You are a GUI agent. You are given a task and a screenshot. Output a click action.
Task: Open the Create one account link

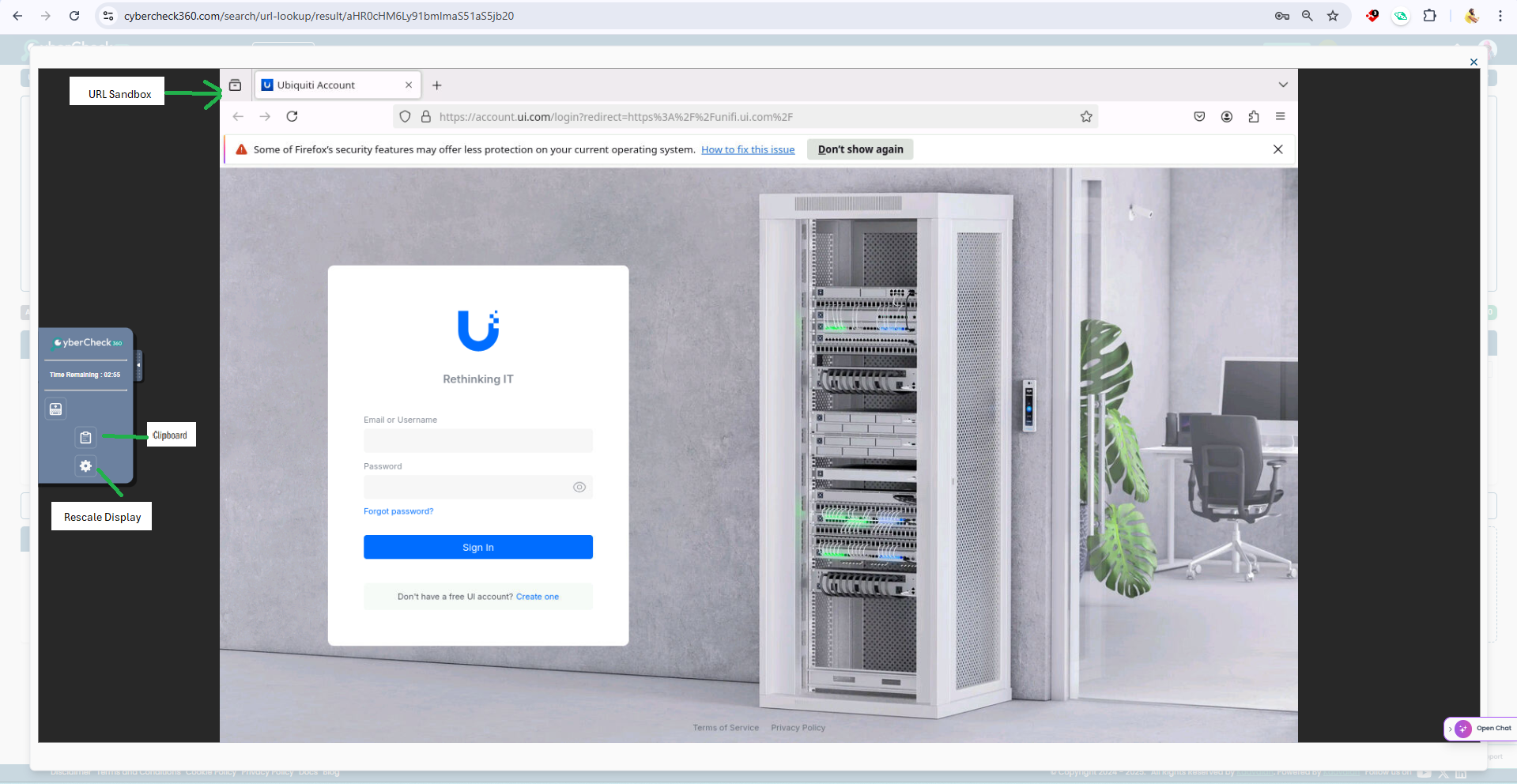point(537,597)
